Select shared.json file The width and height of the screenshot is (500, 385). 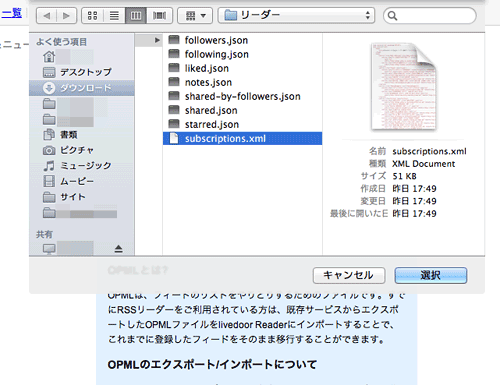(x=242, y=110)
